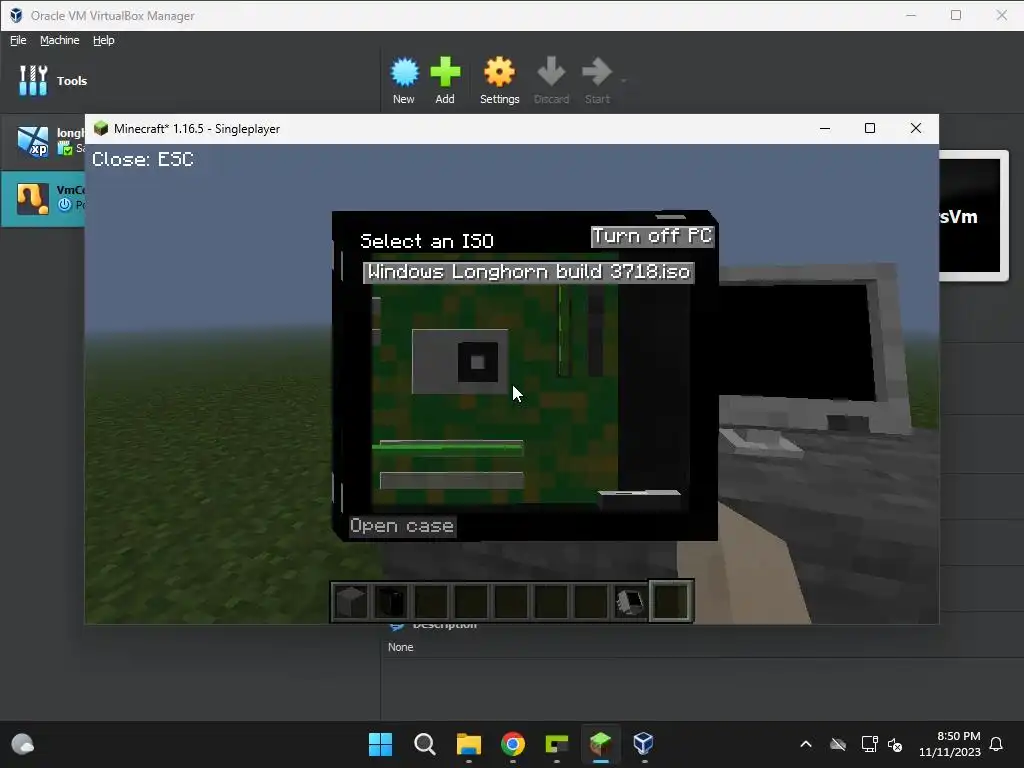Click the CPU socket on the motherboard

click(460, 362)
